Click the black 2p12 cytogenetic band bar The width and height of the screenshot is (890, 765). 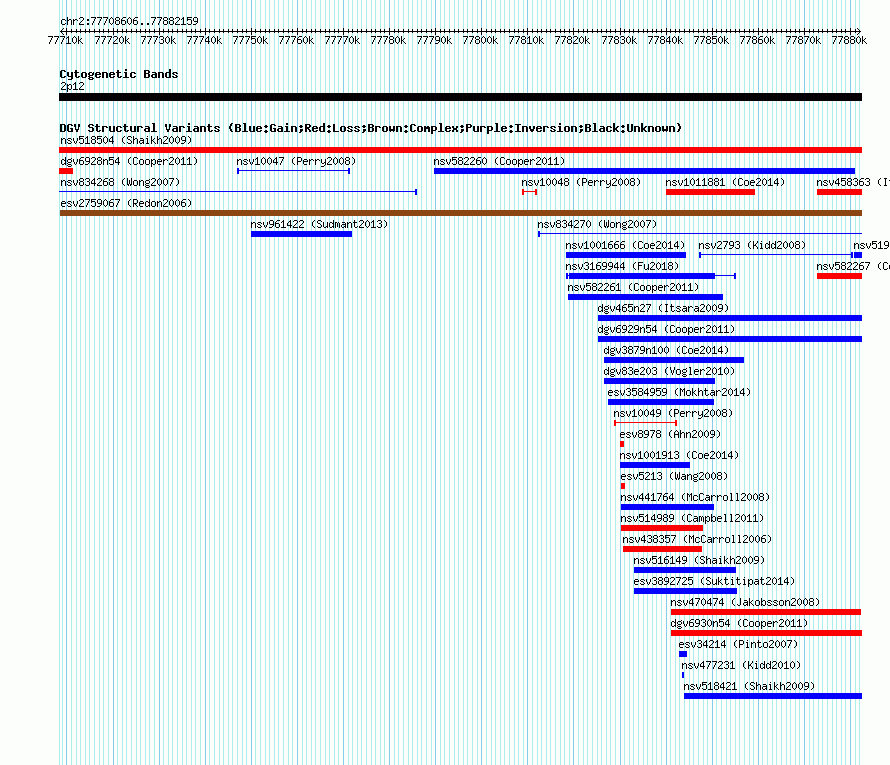coord(460,97)
